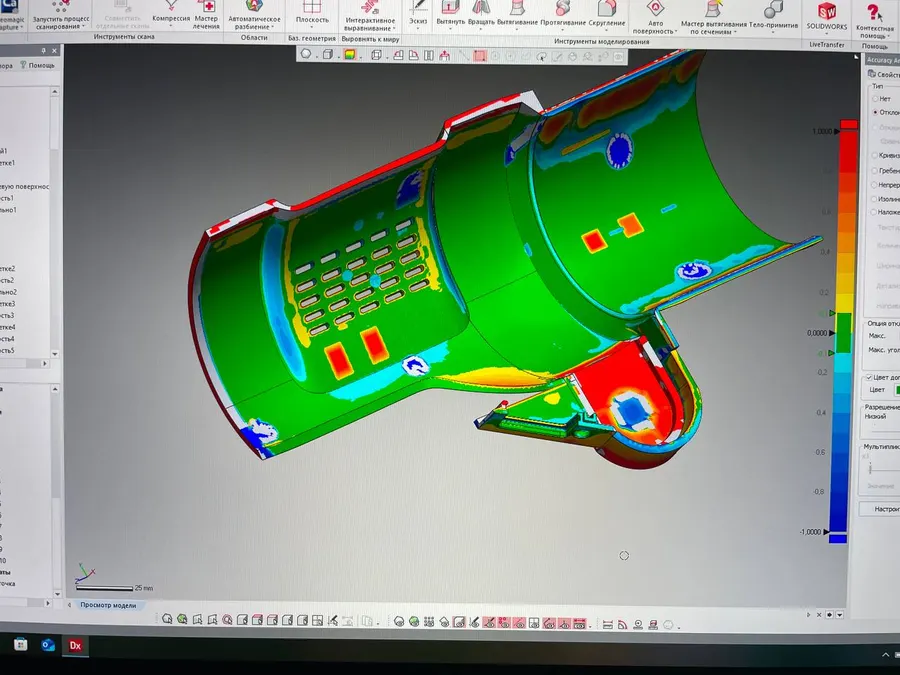Viewport: 900px width, 675px height.
Task: Select the Кривизна radio button
Action: pos(875,156)
